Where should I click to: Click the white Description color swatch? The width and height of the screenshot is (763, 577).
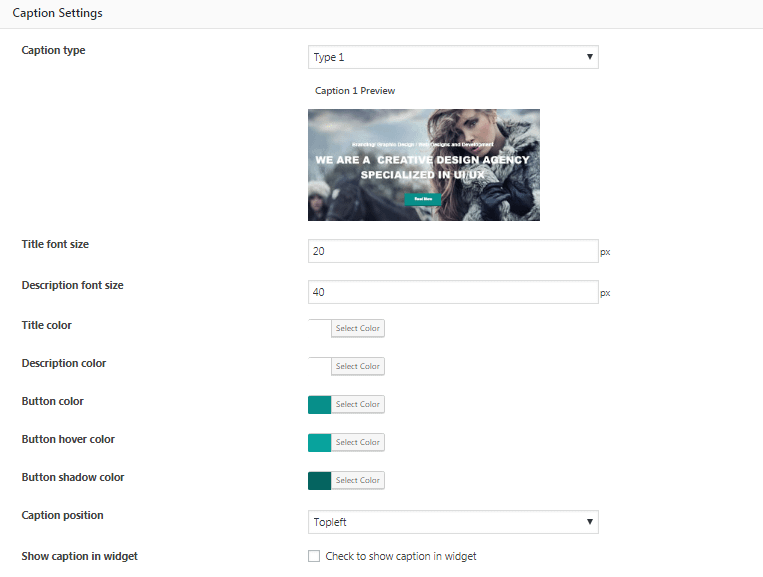coord(320,366)
